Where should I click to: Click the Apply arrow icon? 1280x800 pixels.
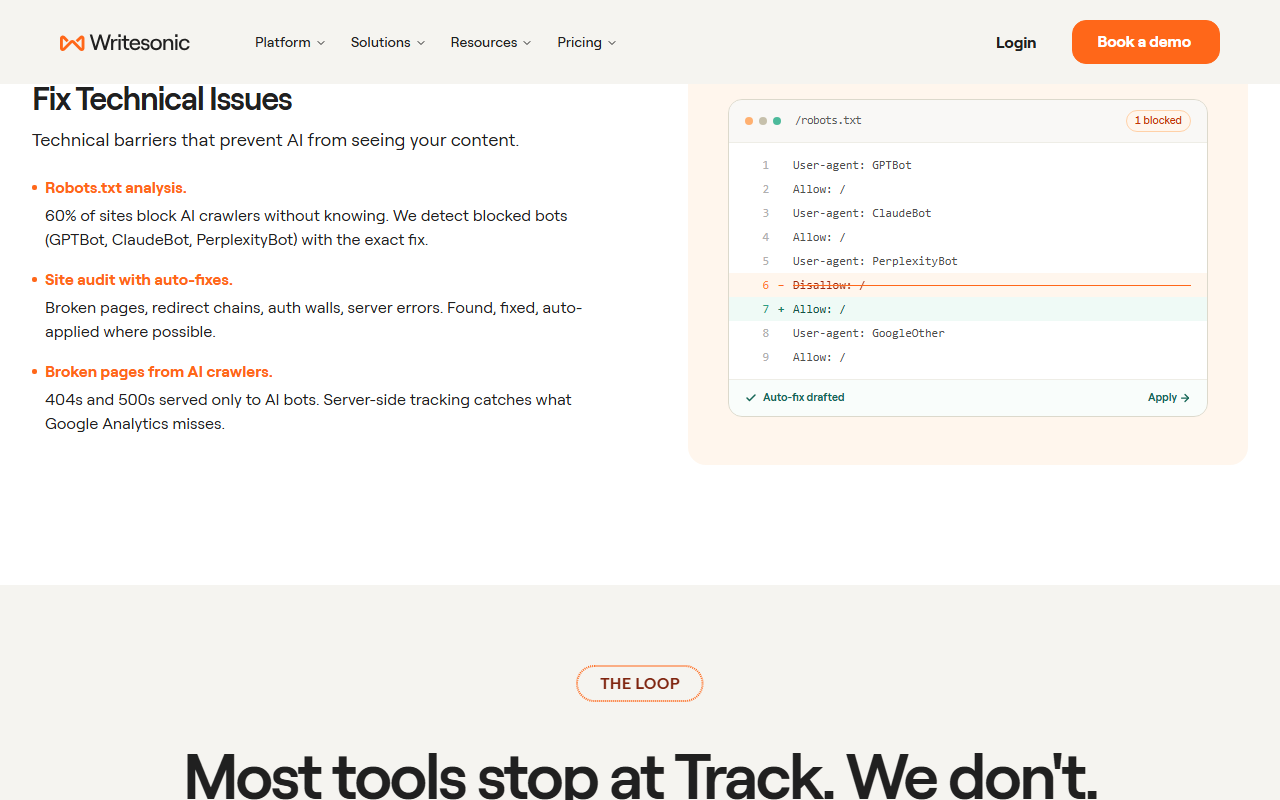(x=1185, y=397)
